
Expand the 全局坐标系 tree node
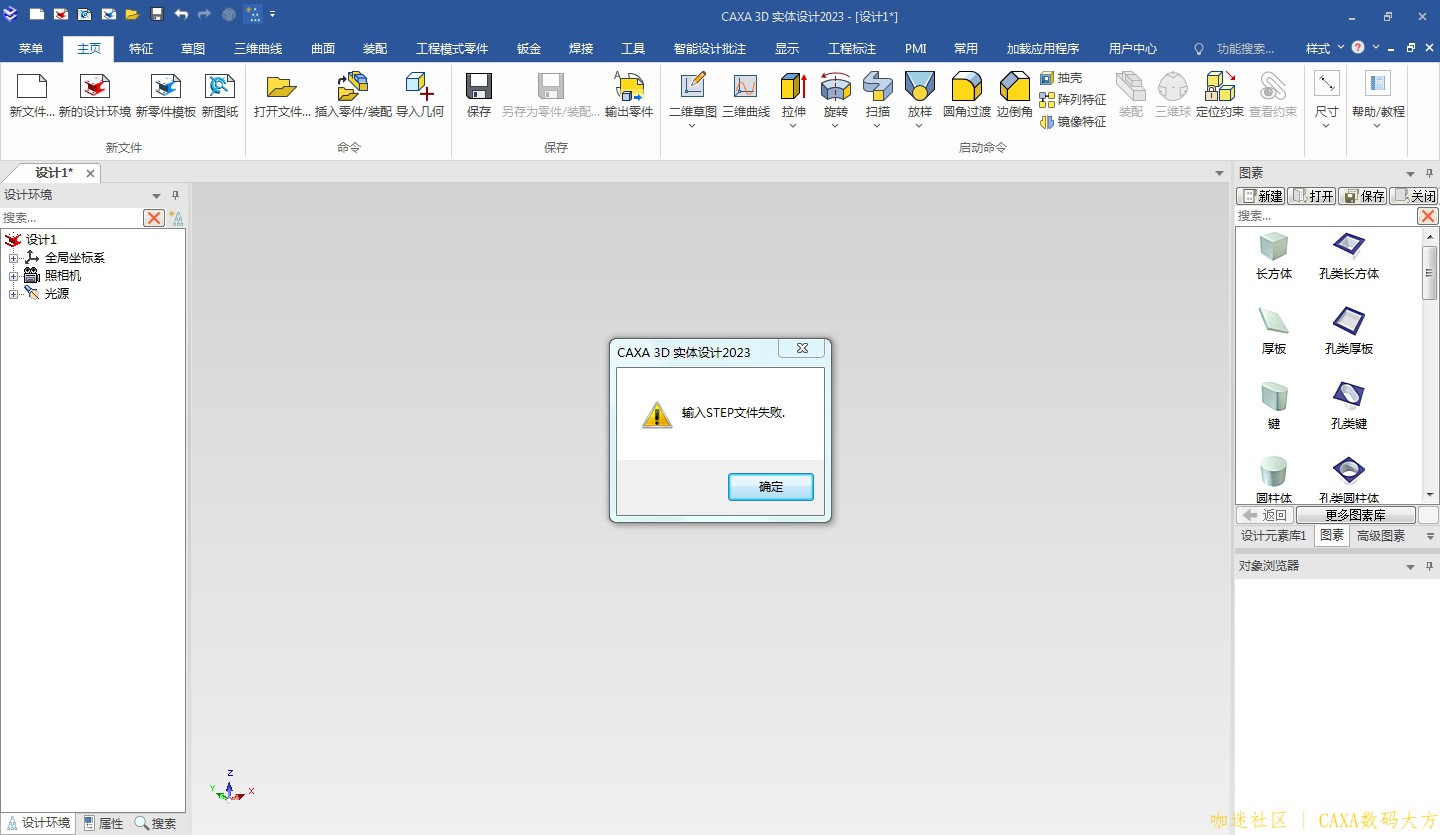[x=14, y=258]
